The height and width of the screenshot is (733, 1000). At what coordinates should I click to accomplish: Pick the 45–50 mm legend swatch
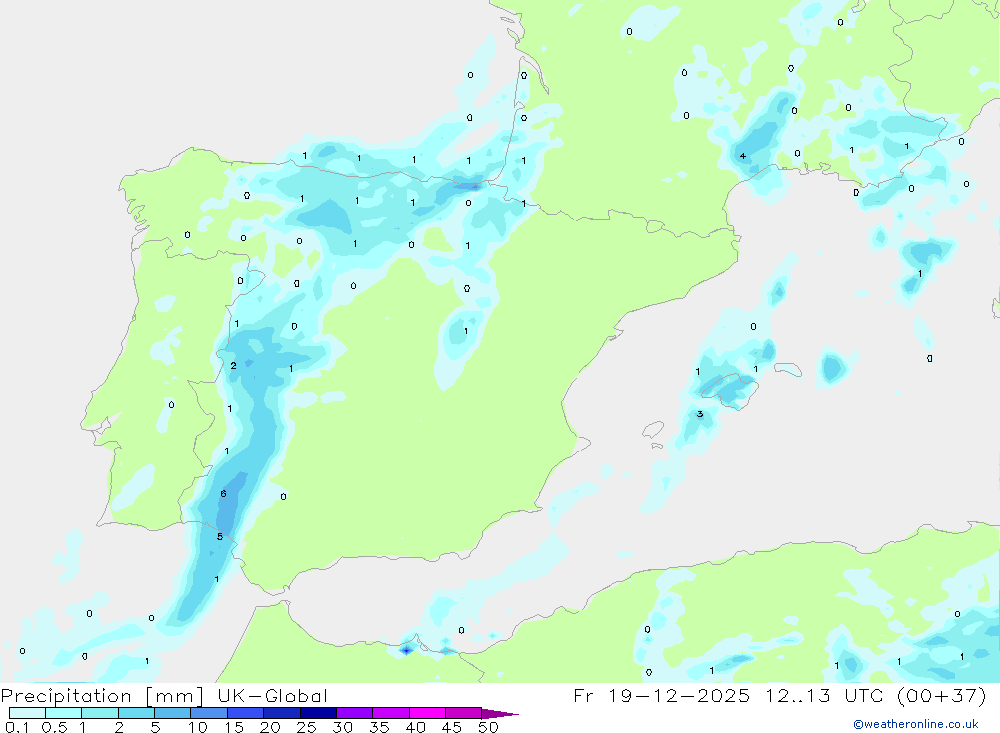tap(463, 713)
